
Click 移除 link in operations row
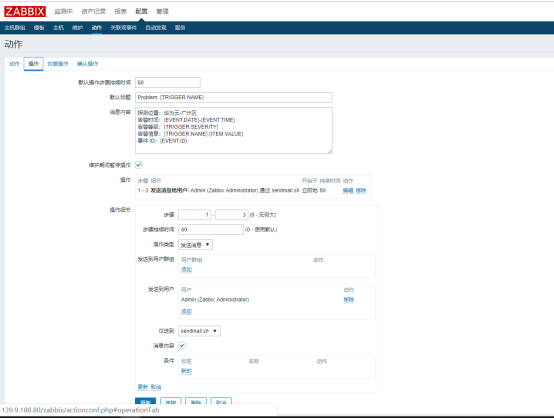(x=361, y=190)
